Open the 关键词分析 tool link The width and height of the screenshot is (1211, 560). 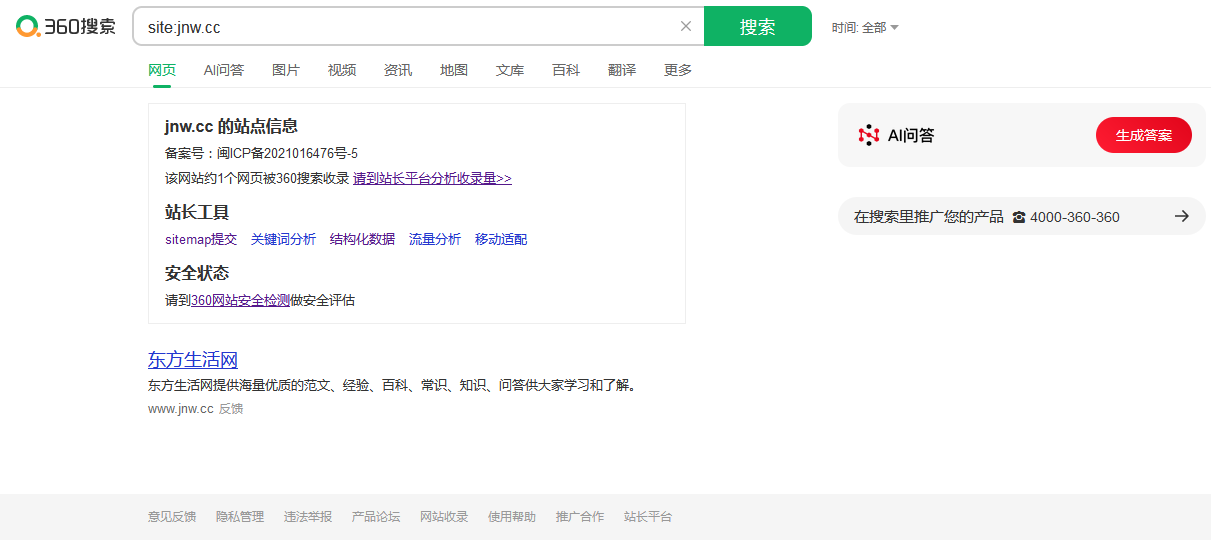coord(283,239)
